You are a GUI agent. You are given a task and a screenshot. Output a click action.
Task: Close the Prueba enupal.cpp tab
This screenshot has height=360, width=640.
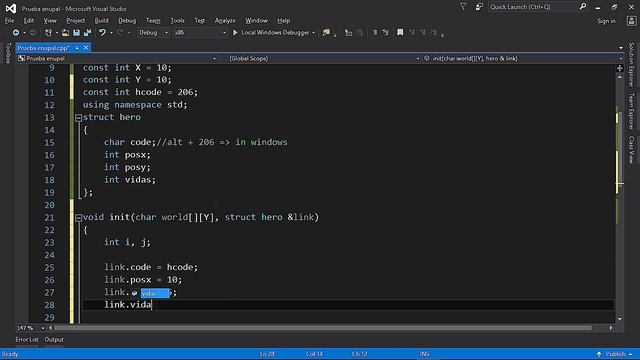coord(86,48)
